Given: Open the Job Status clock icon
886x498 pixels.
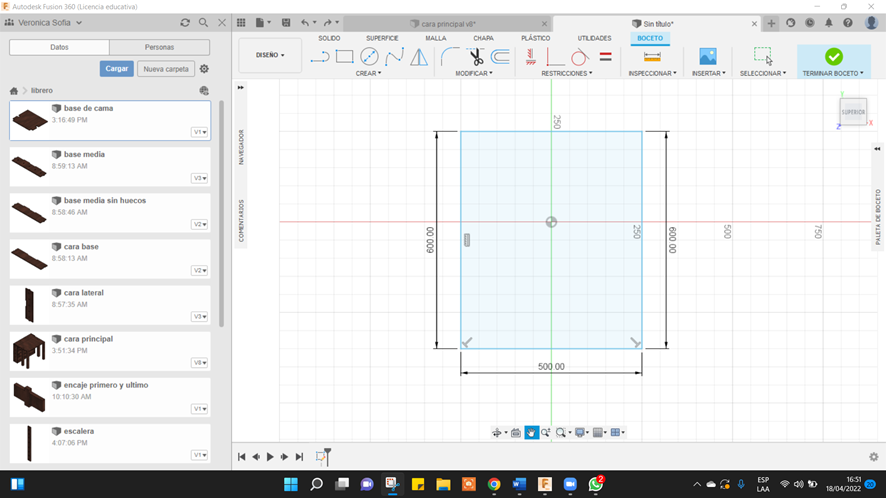Looking at the screenshot, I should click(x=810, y=23).
